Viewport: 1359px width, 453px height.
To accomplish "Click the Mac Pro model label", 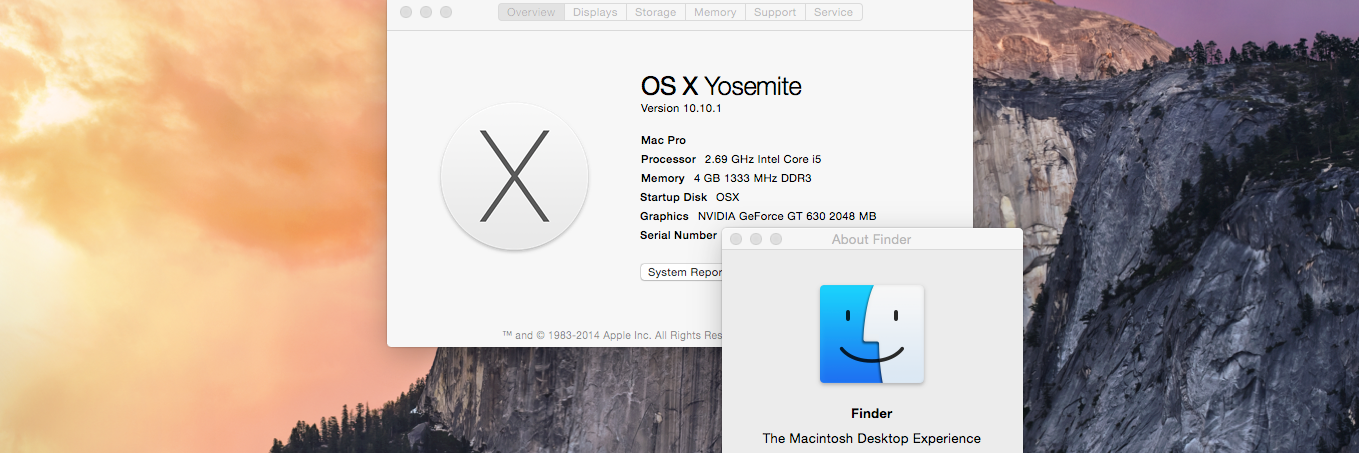I will [663, 140].
